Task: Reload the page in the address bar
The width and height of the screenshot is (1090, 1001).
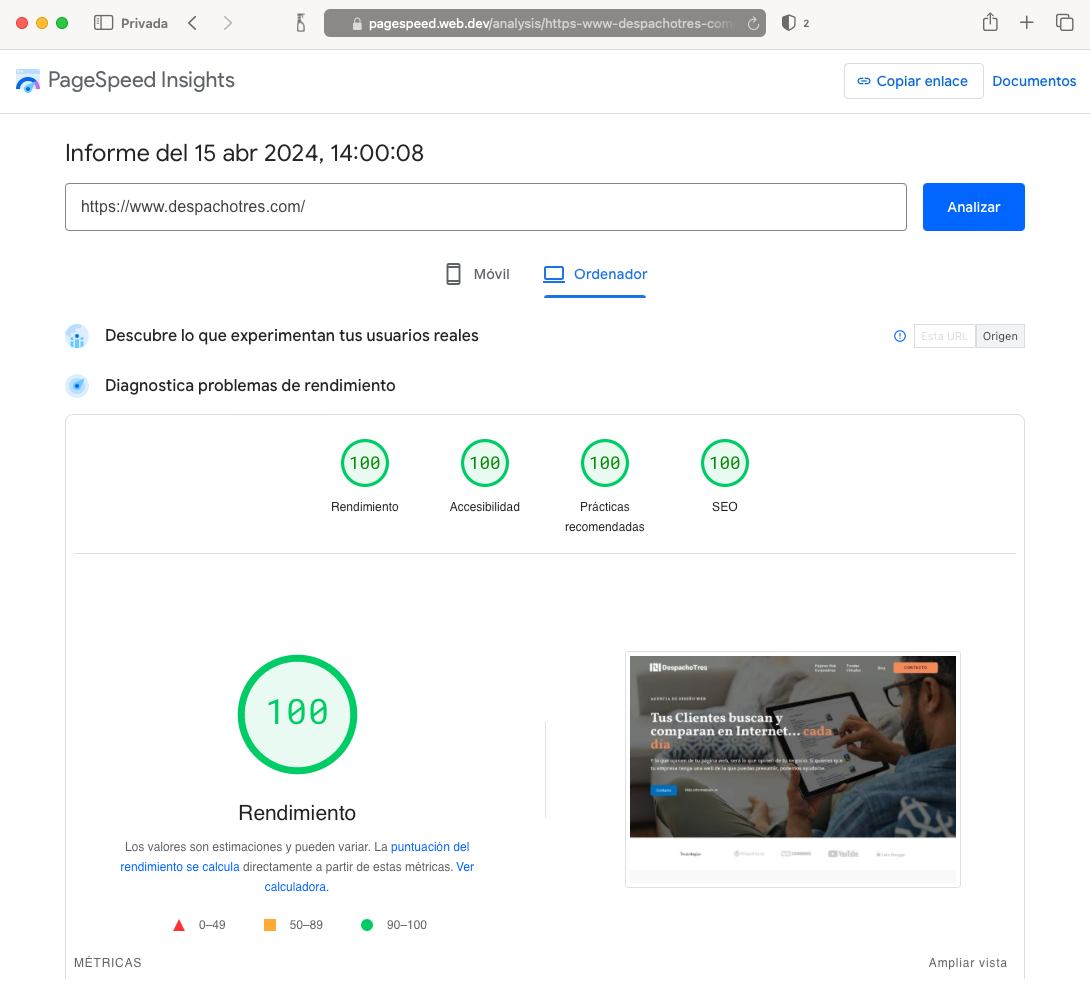Action: point(753,24)
